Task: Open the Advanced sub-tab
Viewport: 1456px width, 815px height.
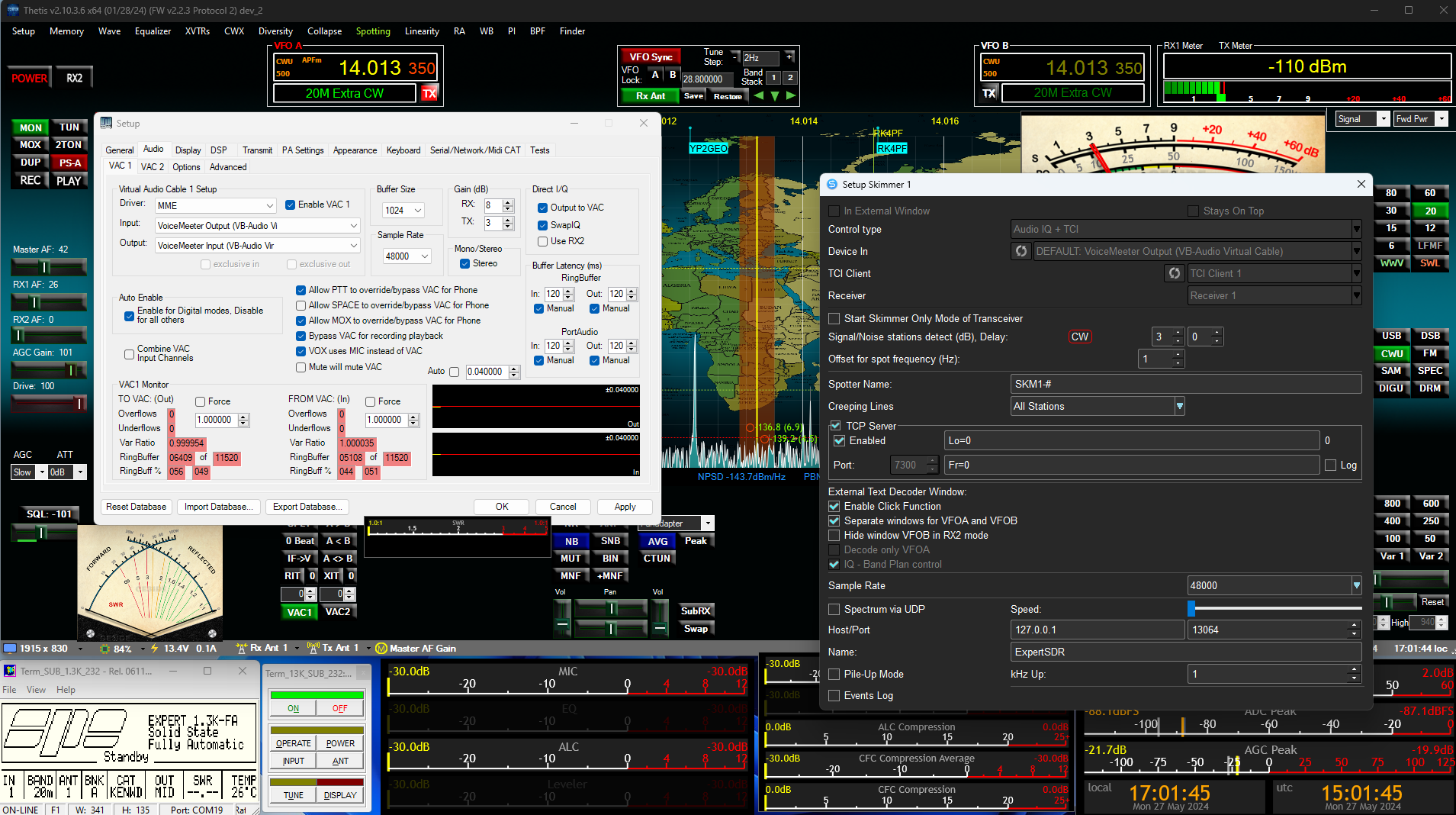Action: [x=228, y=167]
